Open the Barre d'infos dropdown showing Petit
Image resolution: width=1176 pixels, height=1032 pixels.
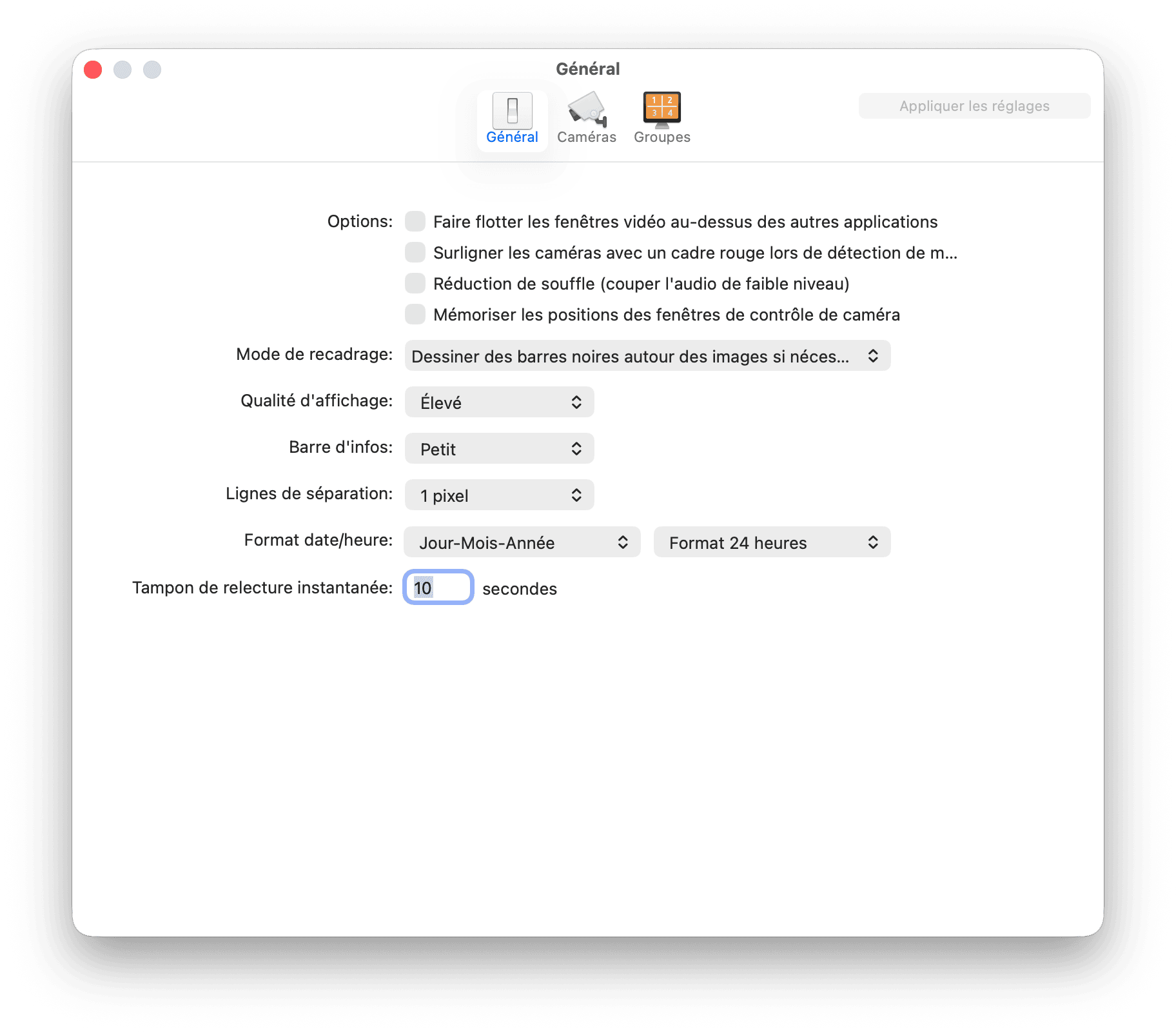point(499,449)
